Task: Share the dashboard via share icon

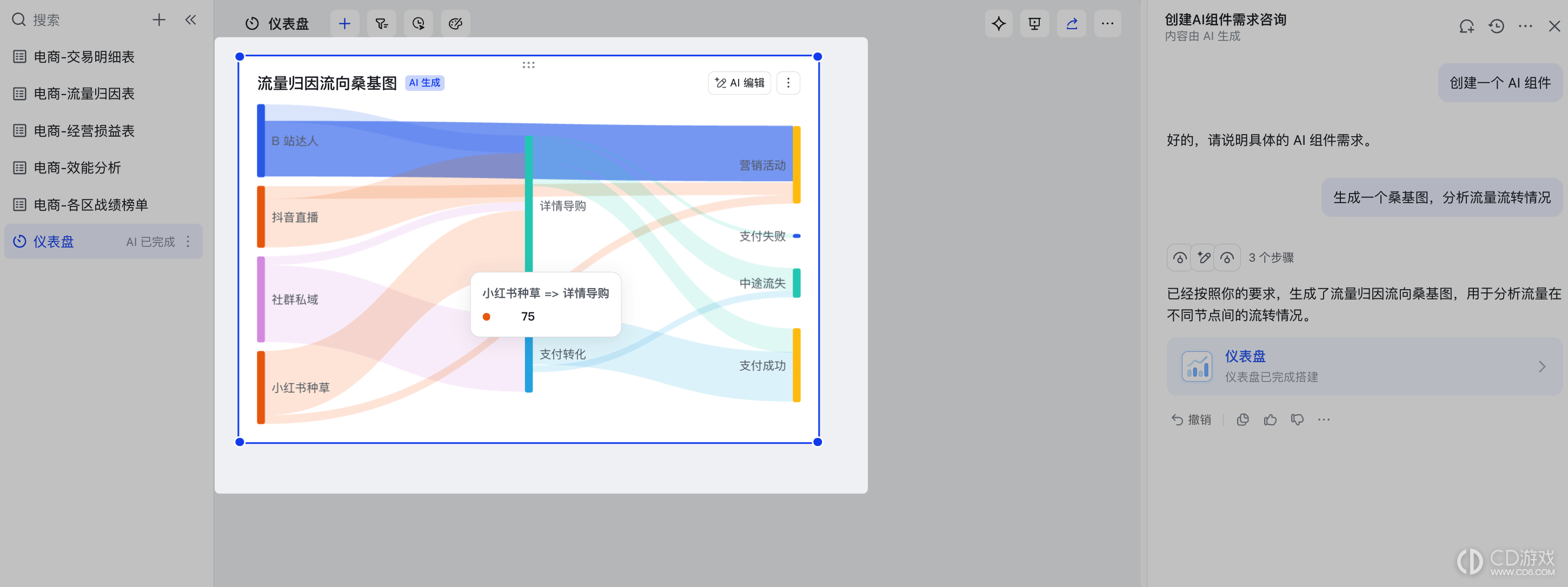Action: 1072,24
